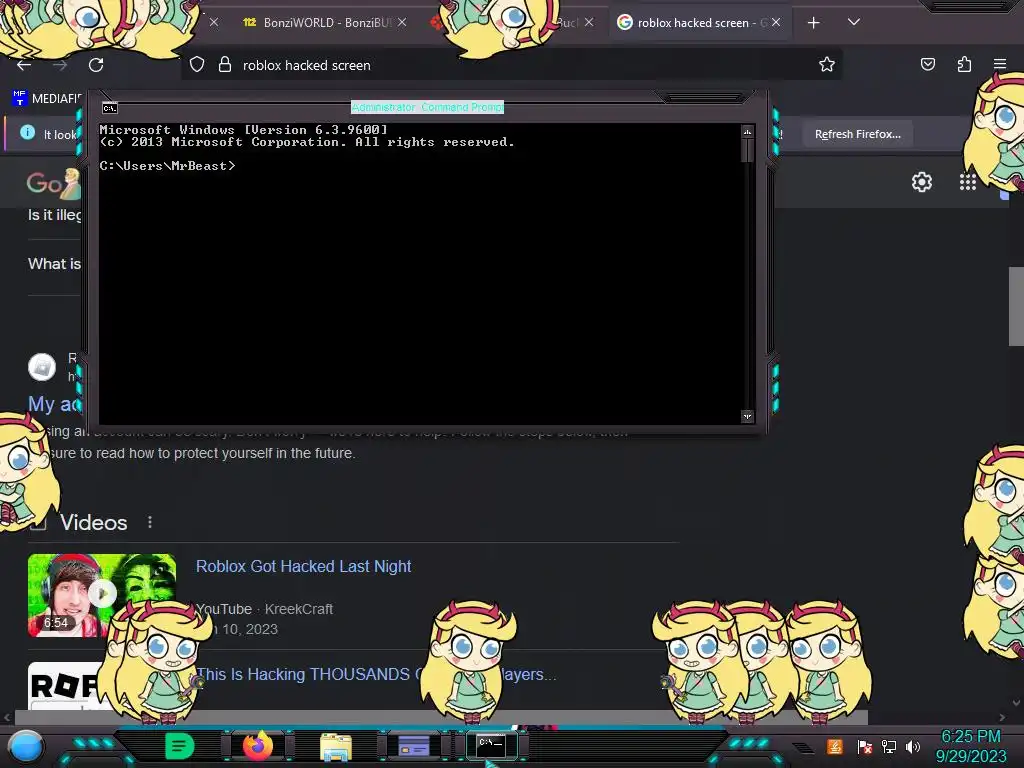
Task: Click the 'C:\Users\MrBeast>' prompt line
Action: pyautogui.click(x=167, y=166)
